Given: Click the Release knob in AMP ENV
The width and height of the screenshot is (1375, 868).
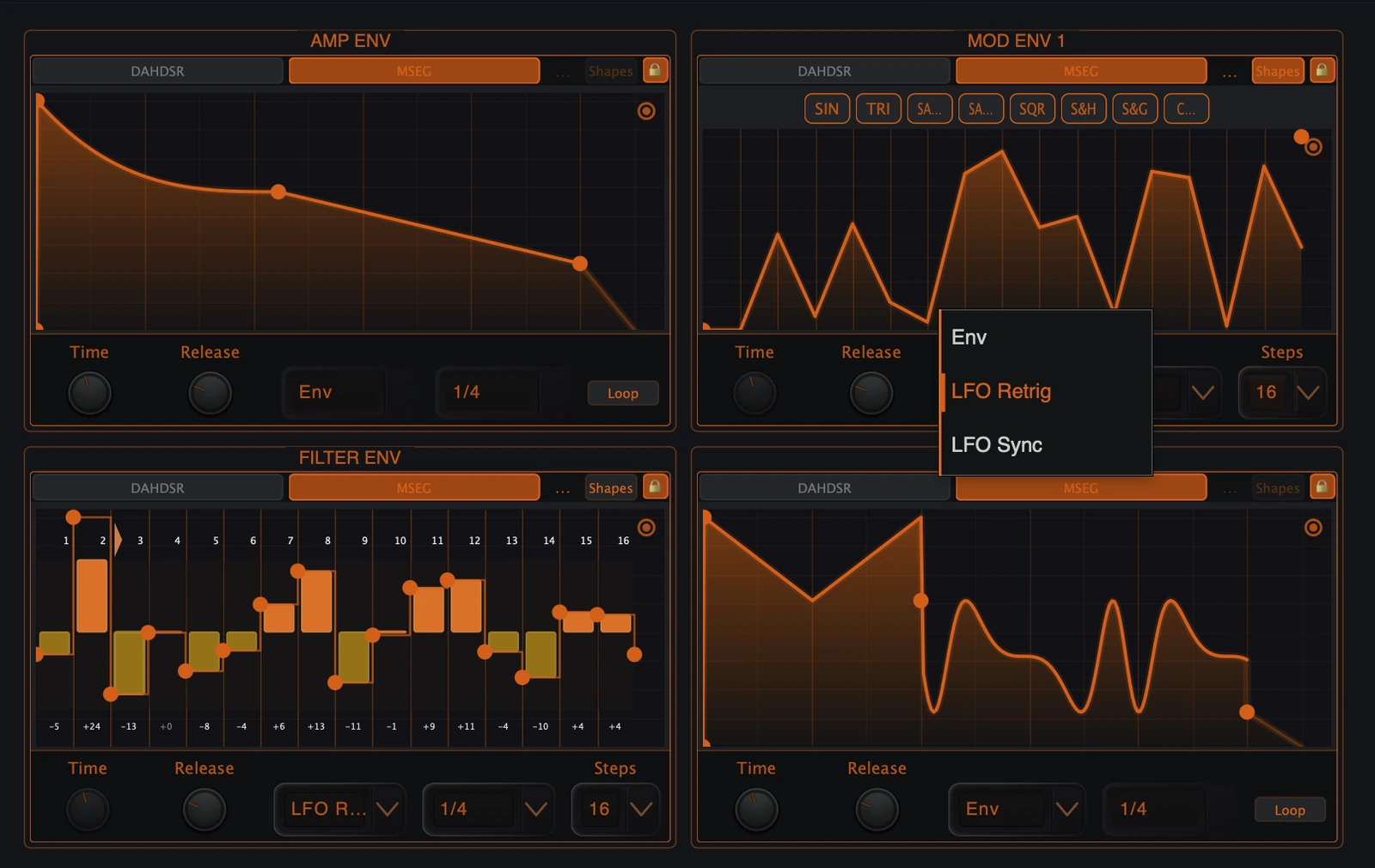Looking at the screenshot, I should pos(210,393).
